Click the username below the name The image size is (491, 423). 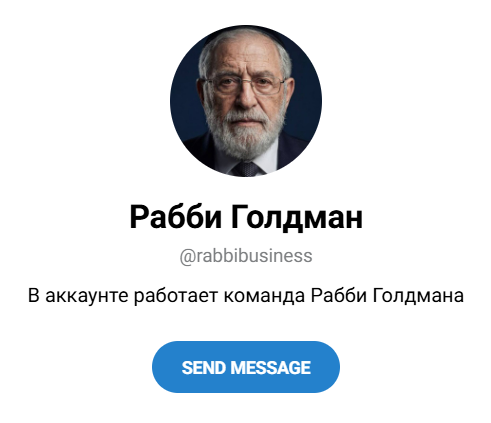coord(246,256)
